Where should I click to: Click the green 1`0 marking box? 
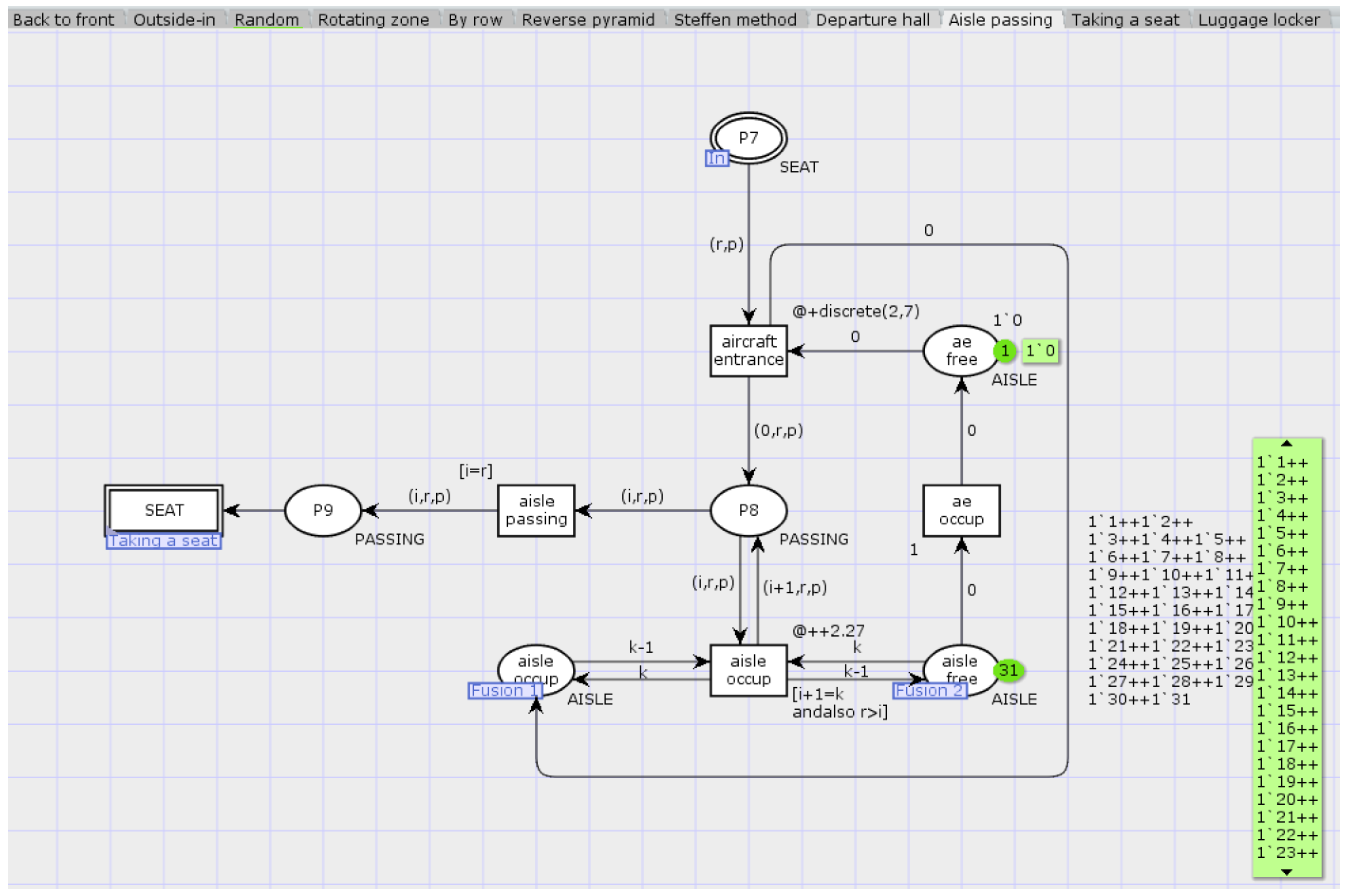click(1040, 351)
